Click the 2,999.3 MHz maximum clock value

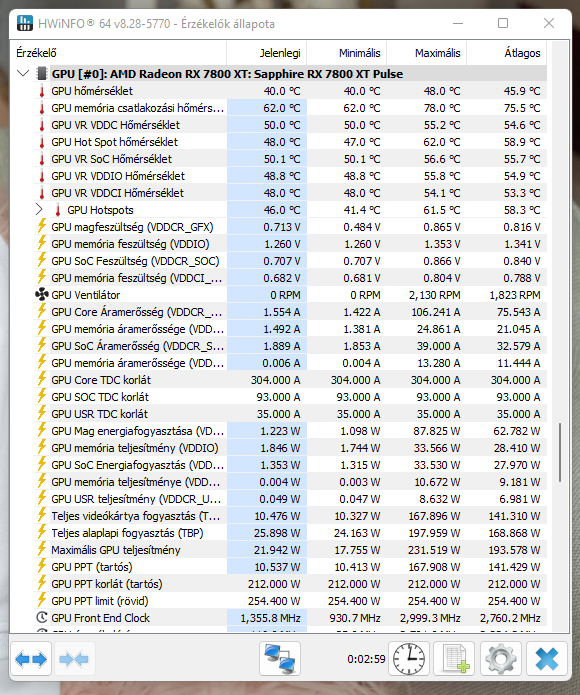pyautogui.click(x=430, y=618)
